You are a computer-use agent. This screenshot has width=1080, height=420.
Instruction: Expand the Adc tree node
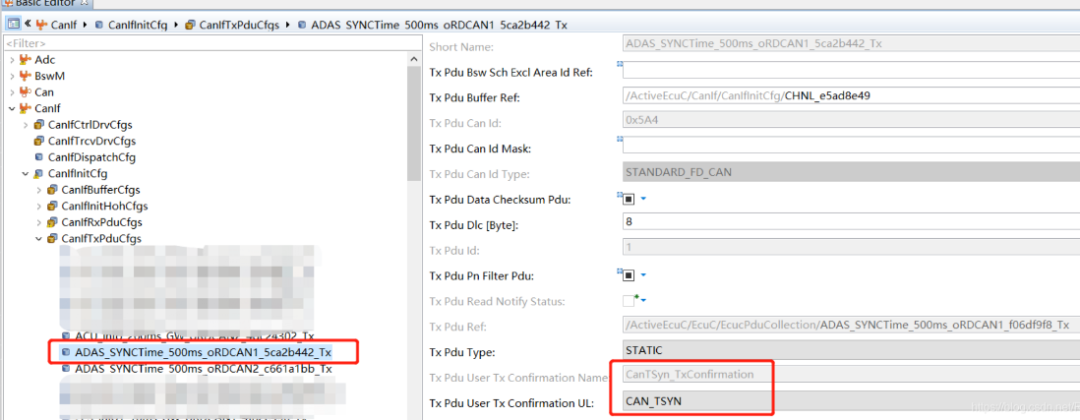click(12, 60)
